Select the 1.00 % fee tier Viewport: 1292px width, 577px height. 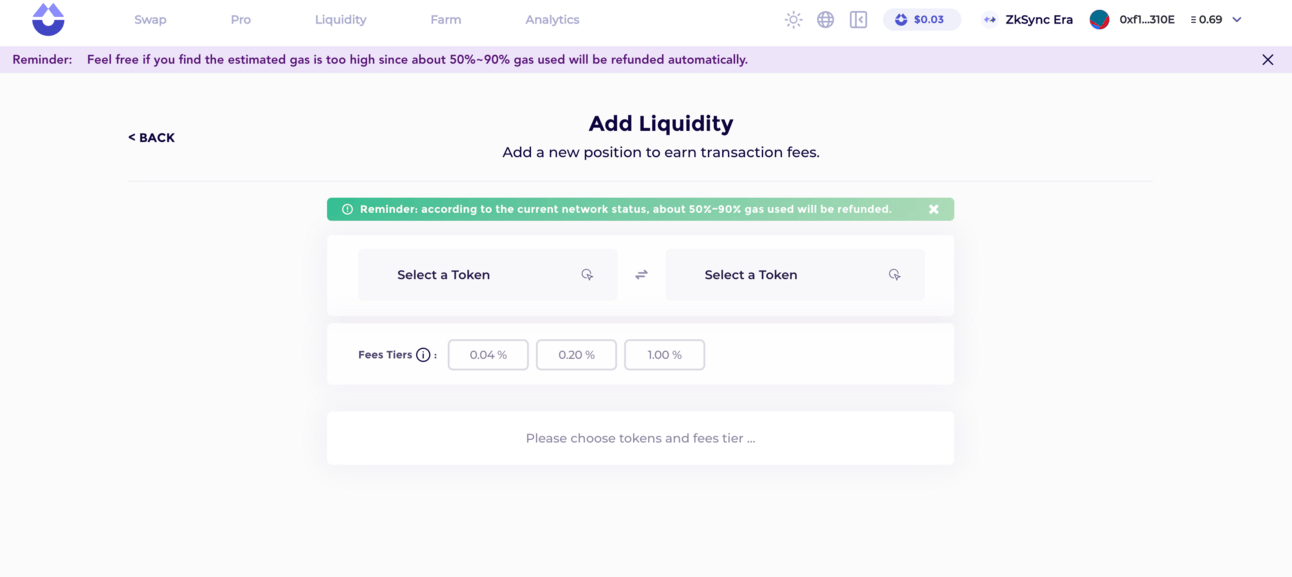[x=664, y=355]
